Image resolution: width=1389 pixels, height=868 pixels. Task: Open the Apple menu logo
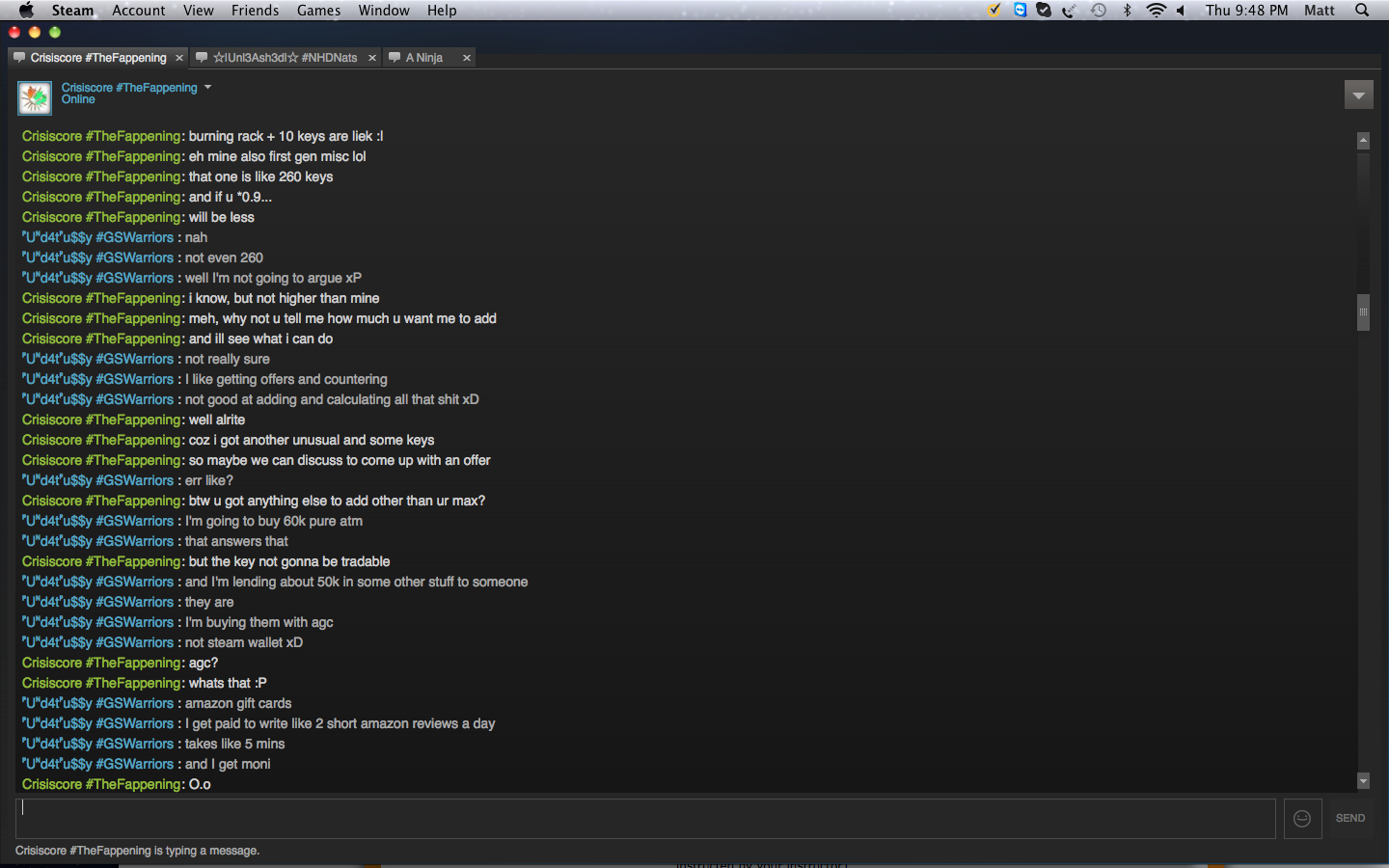tap(26, 10)
